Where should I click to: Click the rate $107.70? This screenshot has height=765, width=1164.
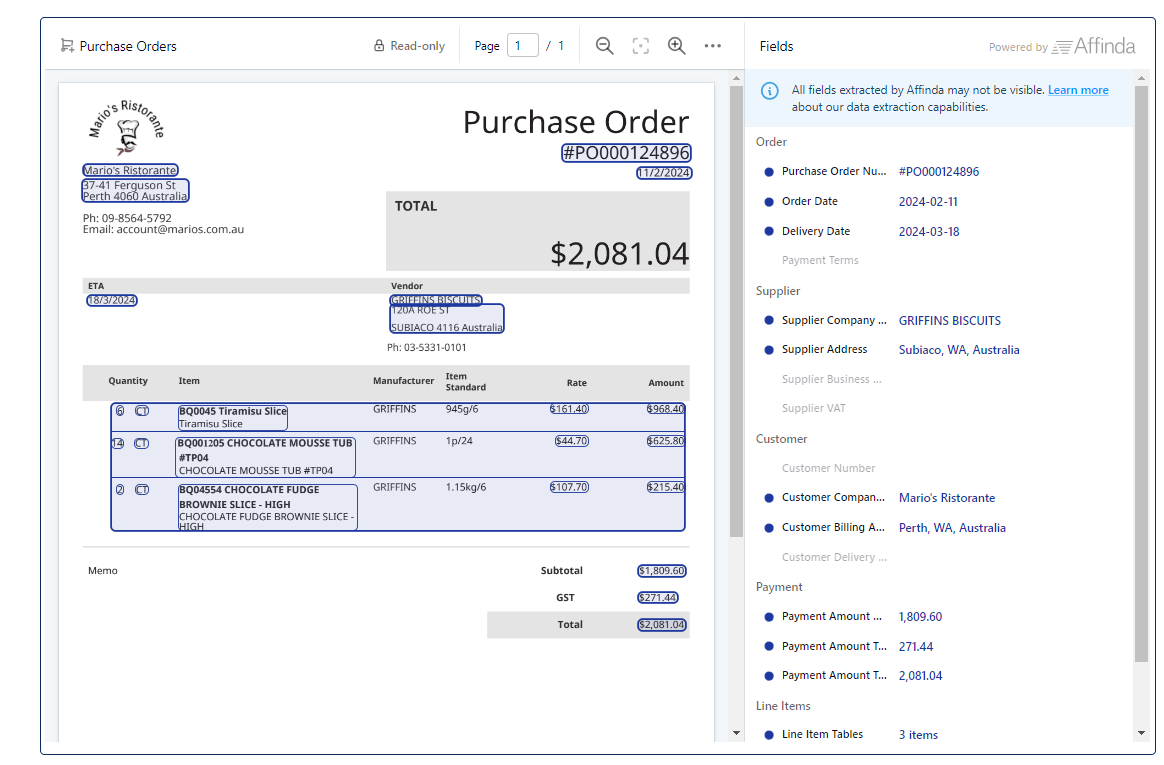point(569,487)
